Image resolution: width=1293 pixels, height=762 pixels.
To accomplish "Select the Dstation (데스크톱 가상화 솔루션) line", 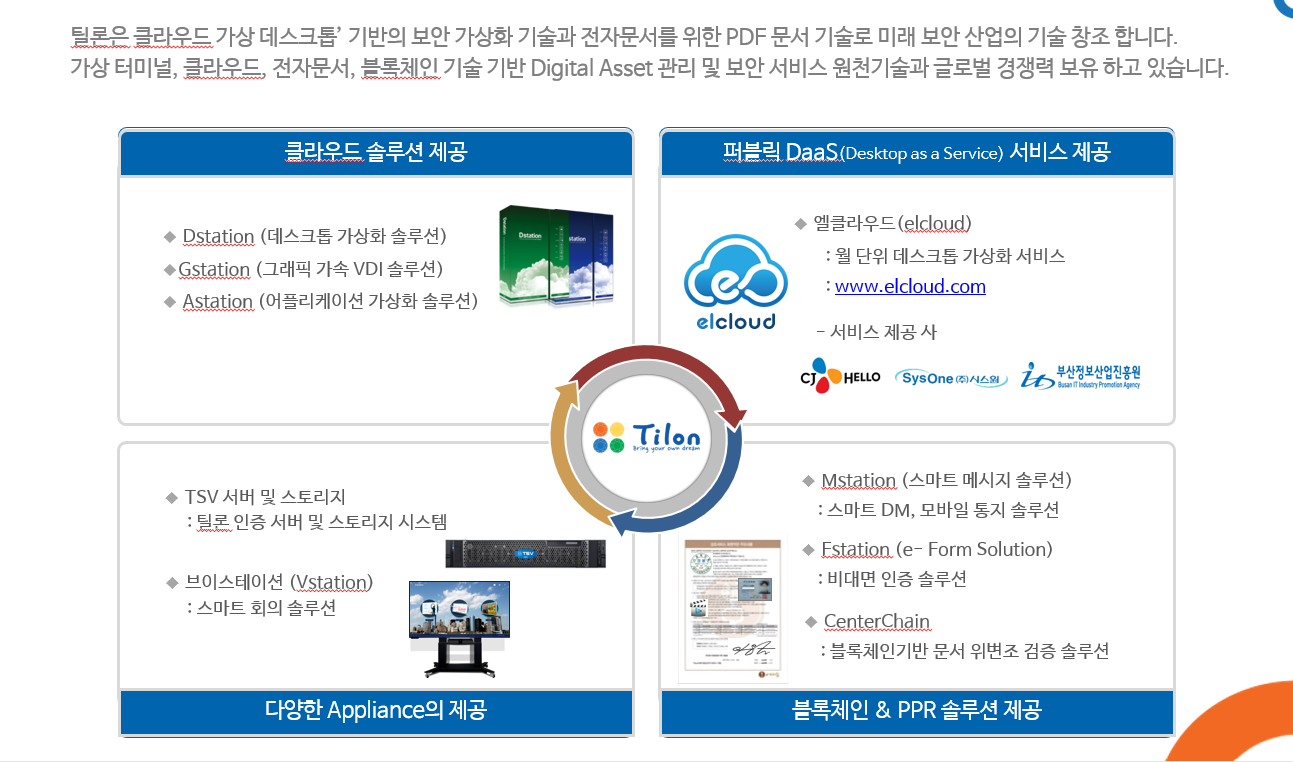I will 314,237.
